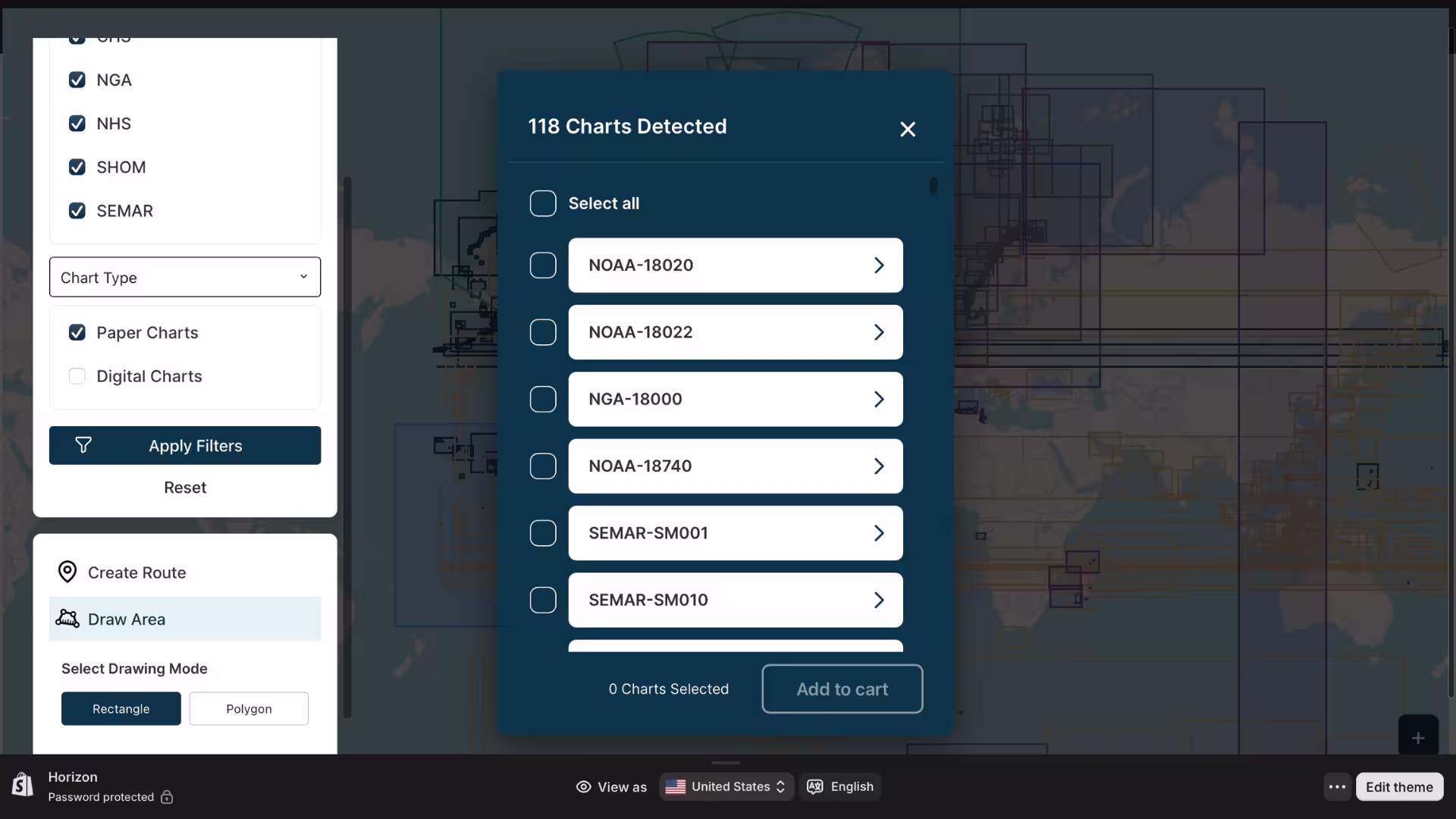Open the NOAA-18740 chevron arrow
Screen dimensions: 1456x819
click(x=879, y=466)
